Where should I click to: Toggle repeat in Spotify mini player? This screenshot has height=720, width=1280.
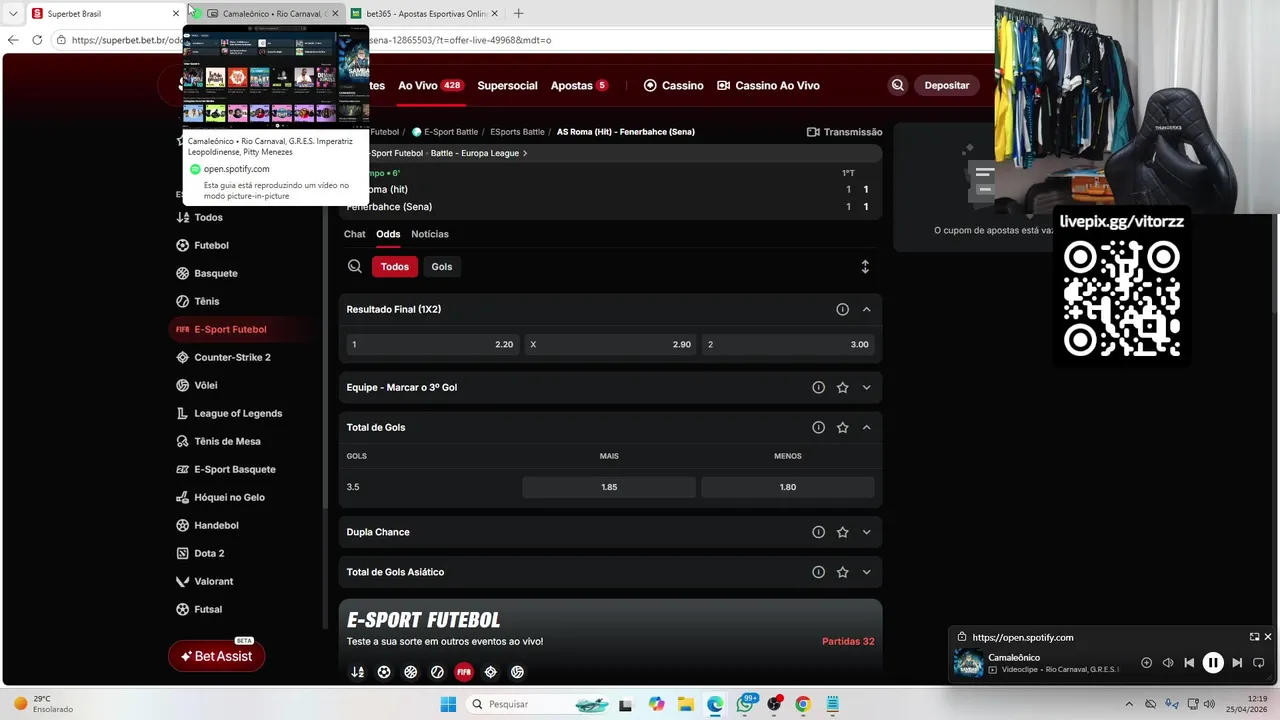coord(1259,663)
